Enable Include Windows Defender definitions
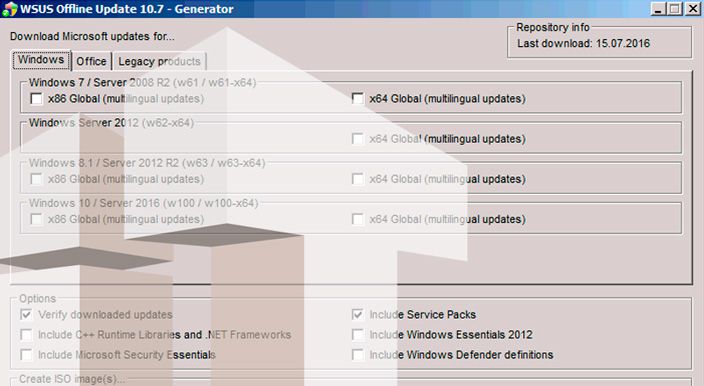This screenshot has height=386, width=704. tap(358, 355)
